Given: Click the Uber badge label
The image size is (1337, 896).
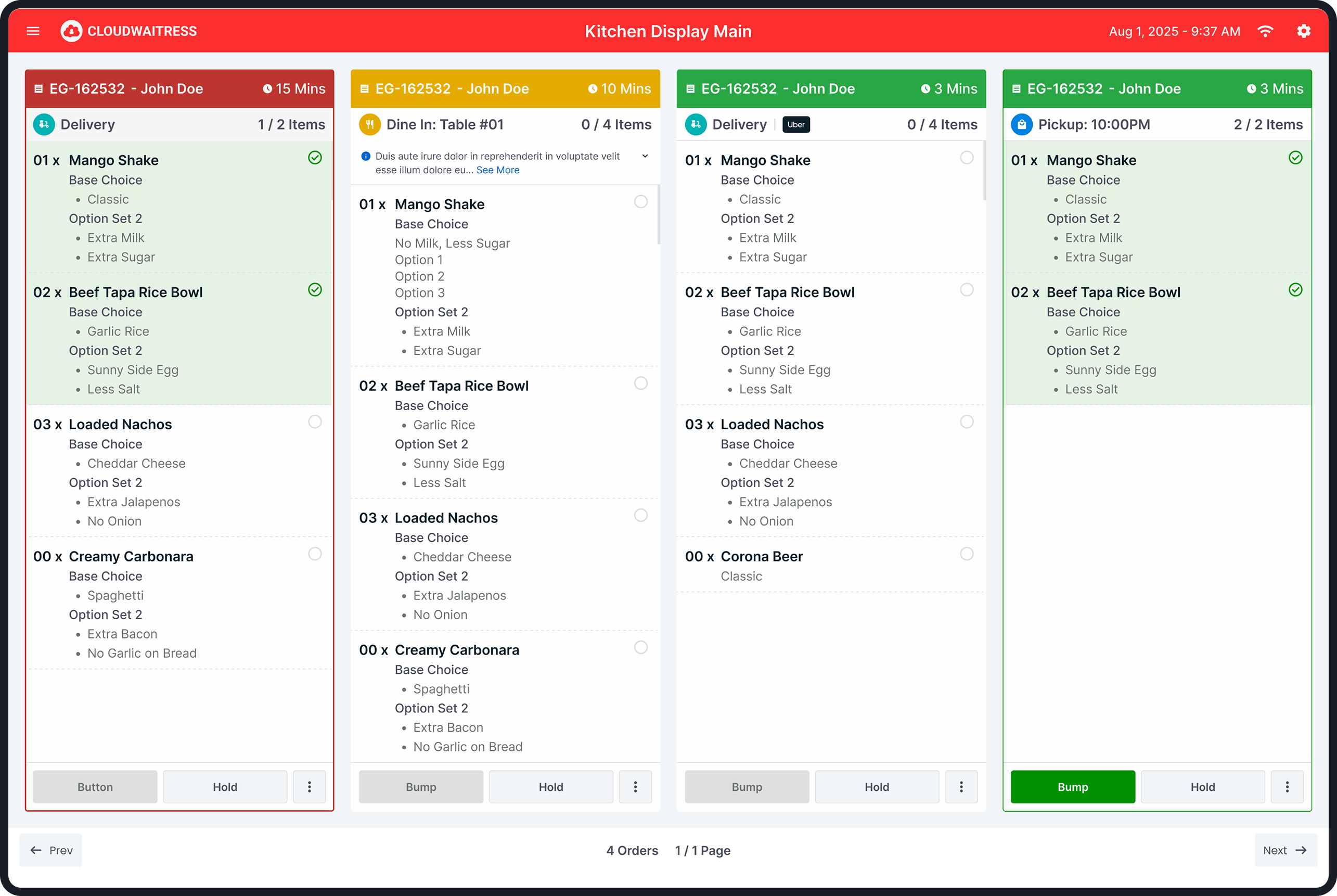Looking at the screenshot, I should 796,124.
